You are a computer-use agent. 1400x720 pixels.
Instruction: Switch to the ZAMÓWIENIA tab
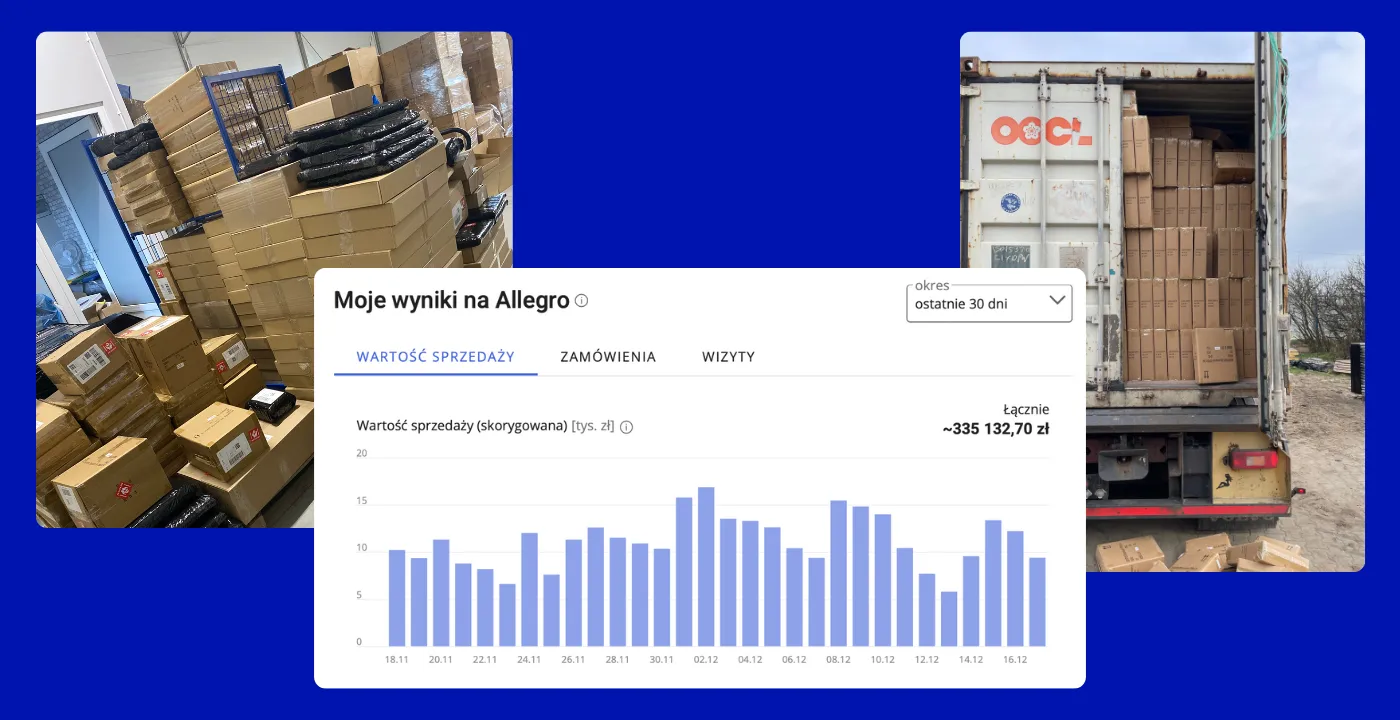(x=608, y=357)
